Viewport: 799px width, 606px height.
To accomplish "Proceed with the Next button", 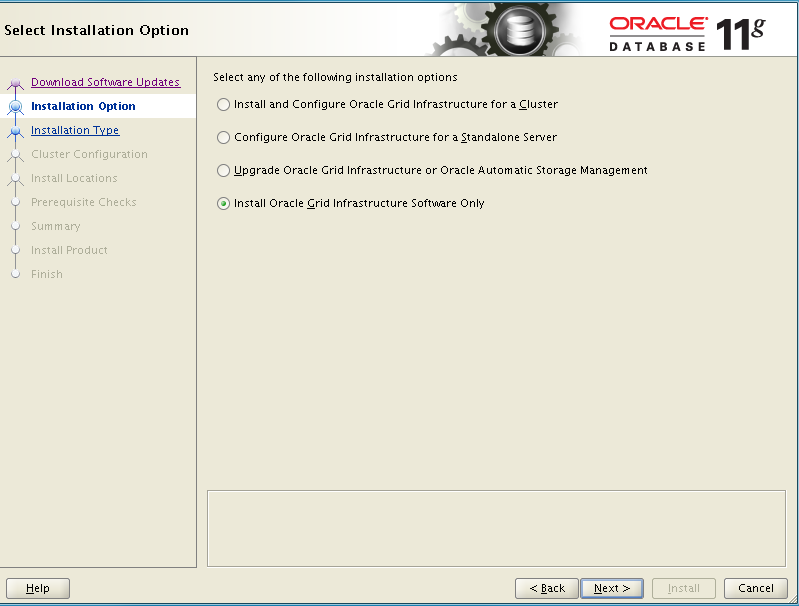I will tap(612, 588).
